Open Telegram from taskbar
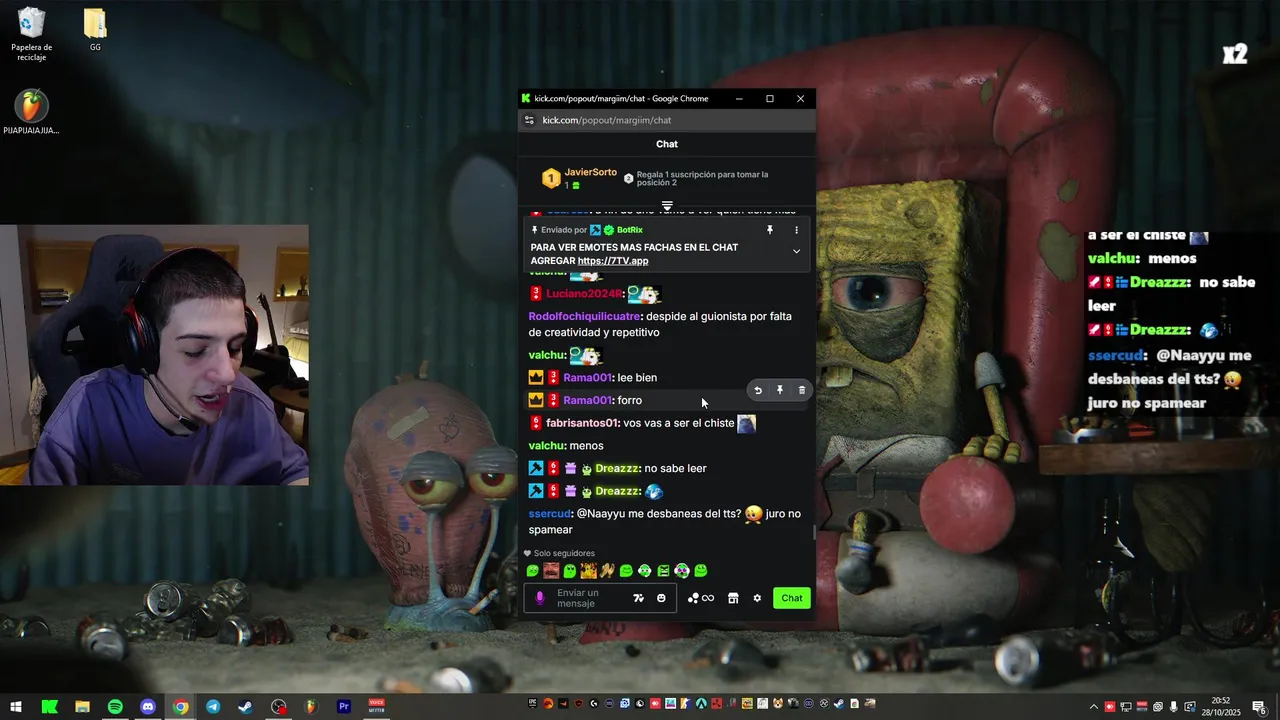This screenshot has height=720, width=1280. click(x=213, y=707)
